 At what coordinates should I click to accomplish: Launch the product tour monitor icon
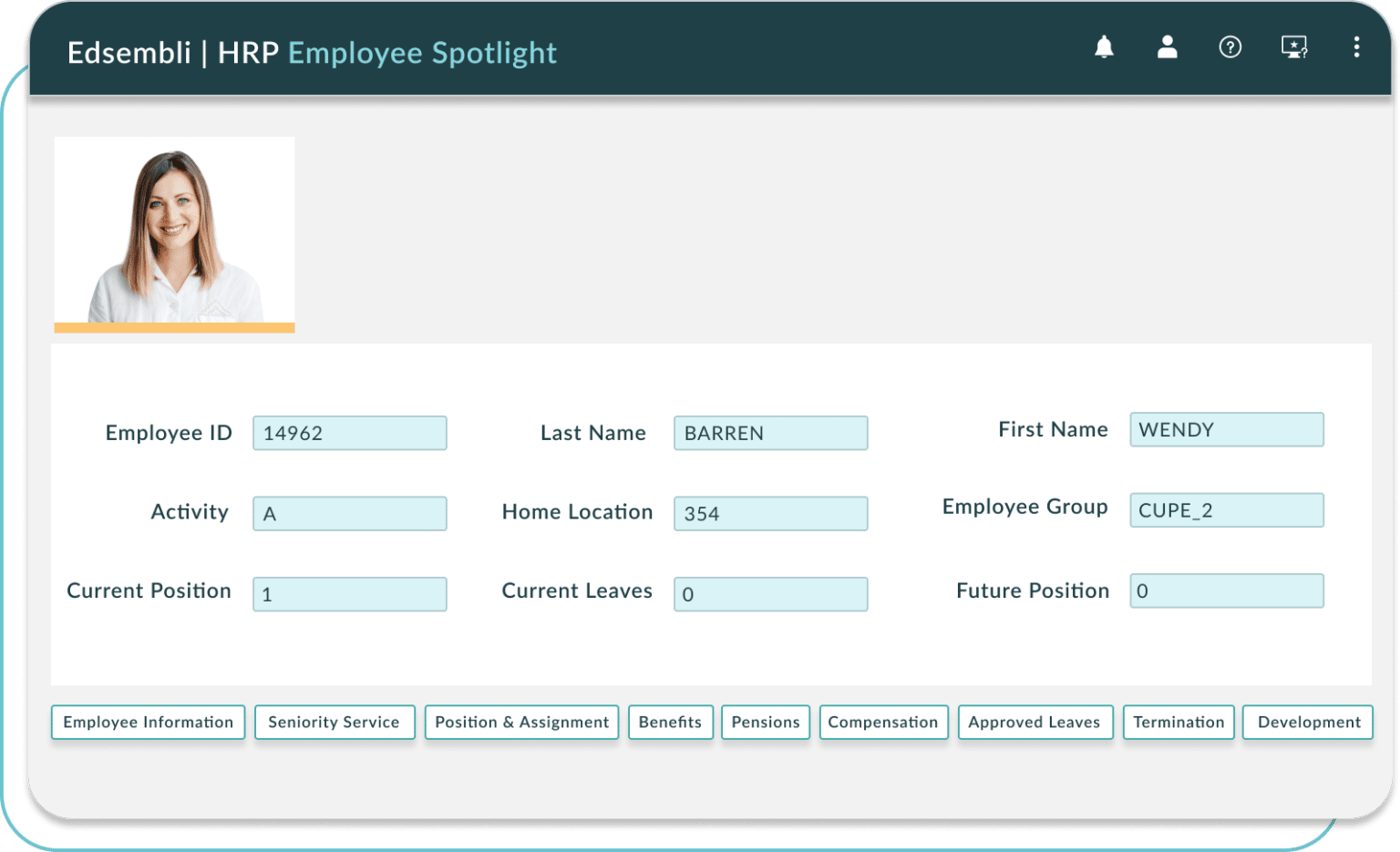1293,47
